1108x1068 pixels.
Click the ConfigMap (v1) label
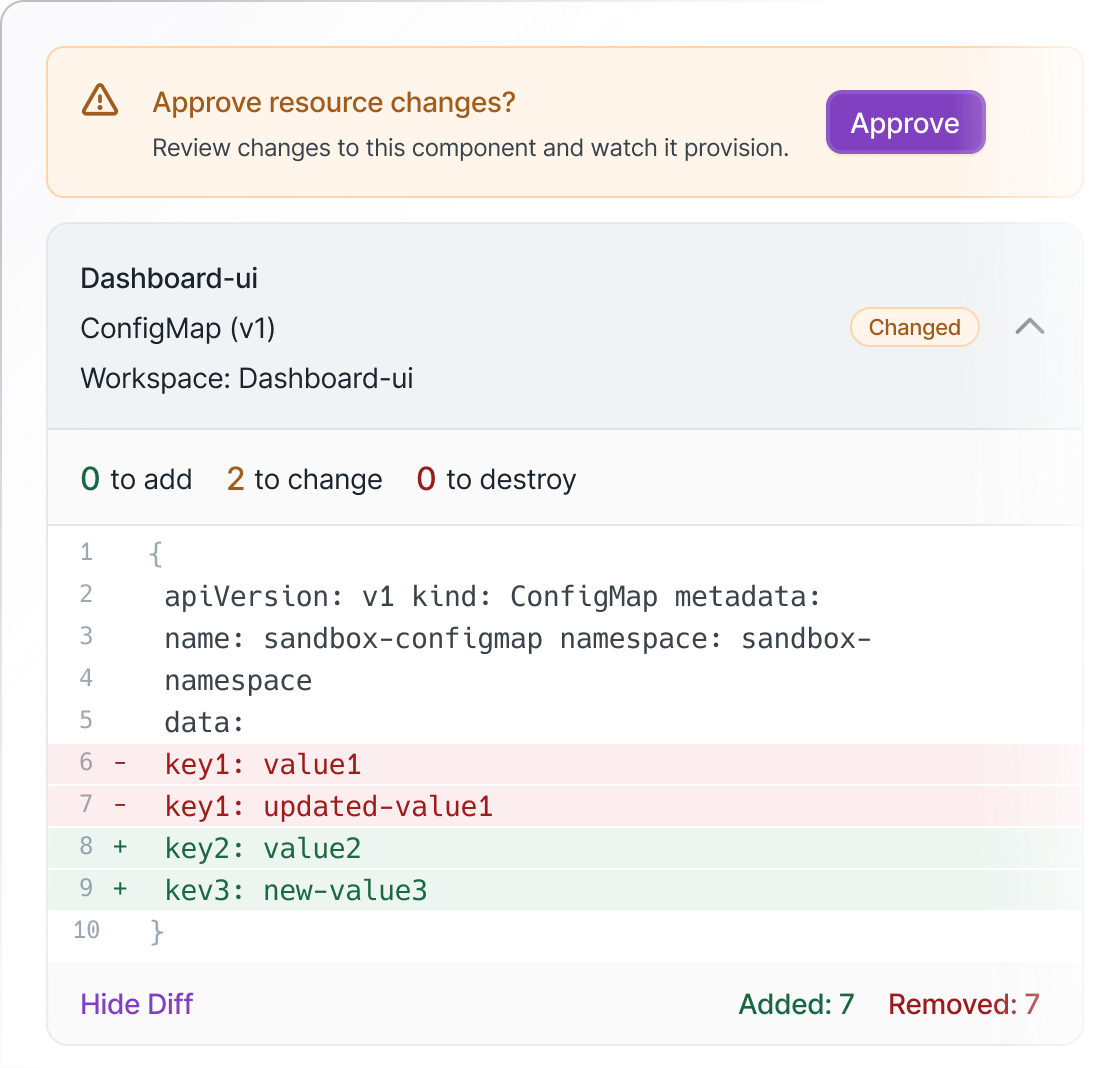click(177, 328)
